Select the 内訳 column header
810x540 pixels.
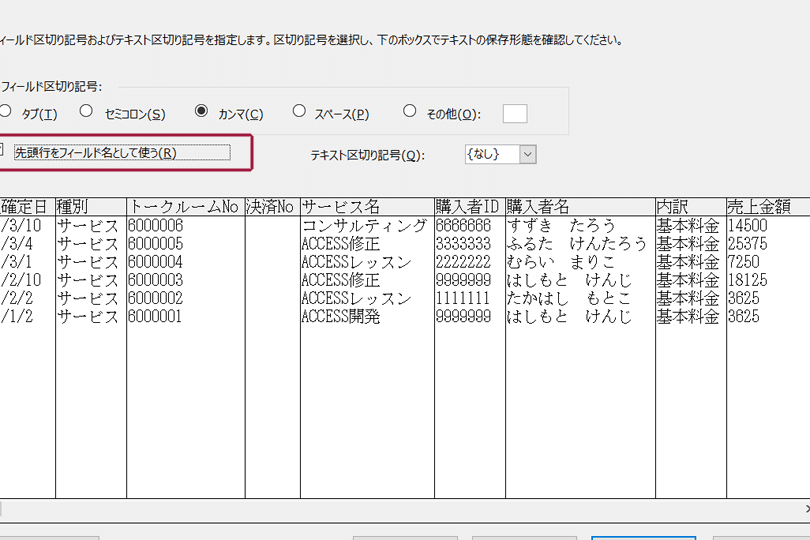point(674,207)
